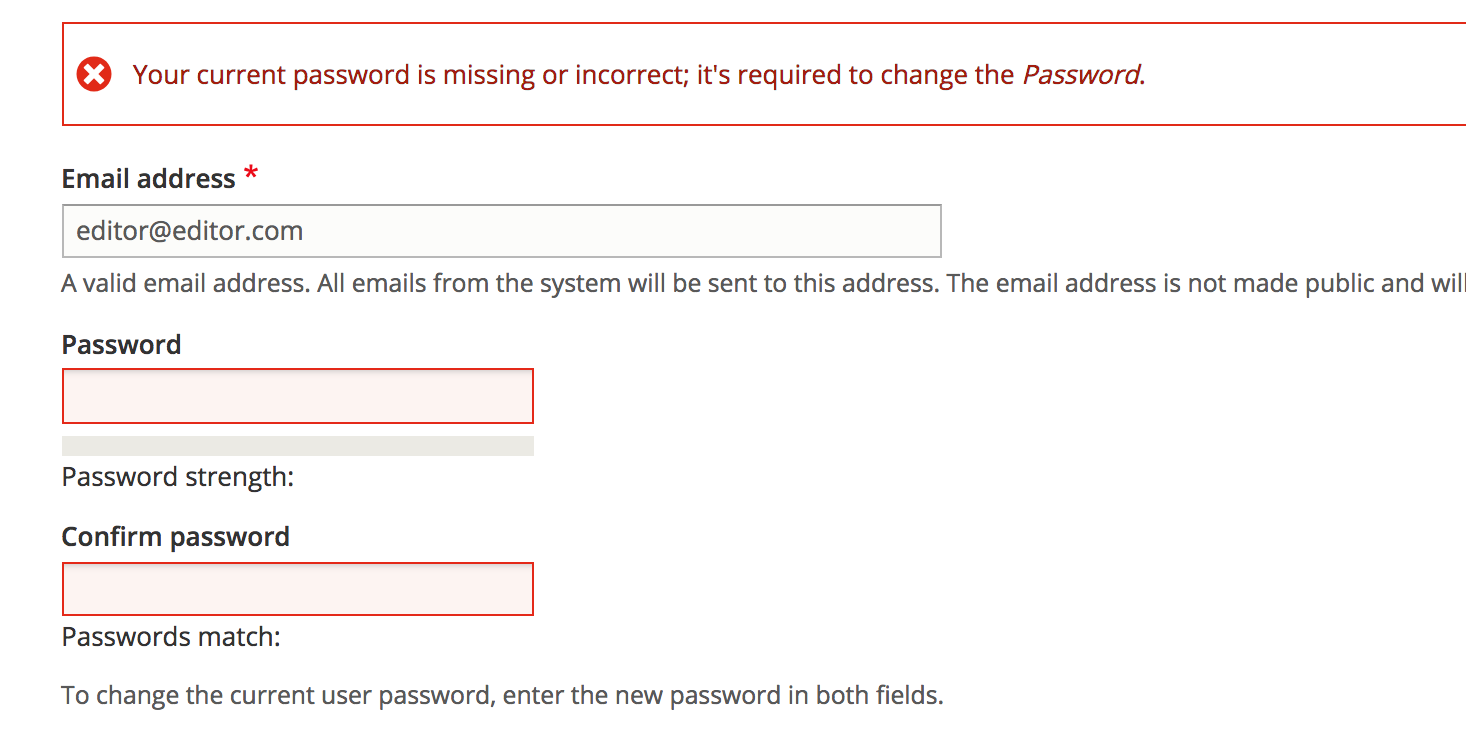Click the "Passwords match:" text
The image size is (1466, 730).
coord(171,636)
